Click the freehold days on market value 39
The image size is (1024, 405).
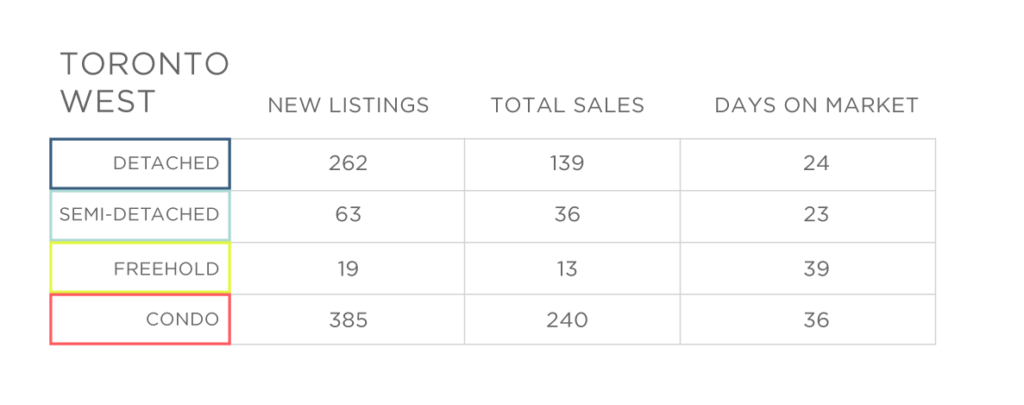816,268
